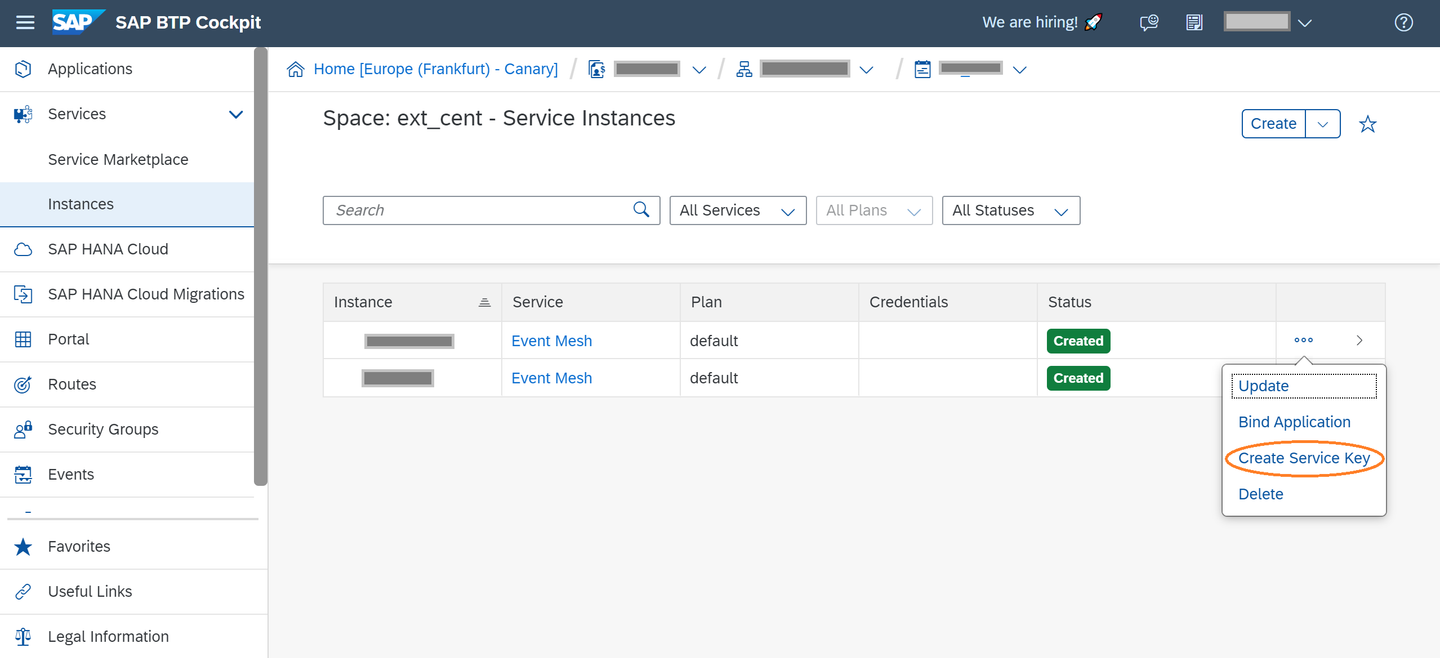Screen dimensions: 1440x658
Task: Click the SAP logo
Action: pyautogui.click(x=78, y=22)
